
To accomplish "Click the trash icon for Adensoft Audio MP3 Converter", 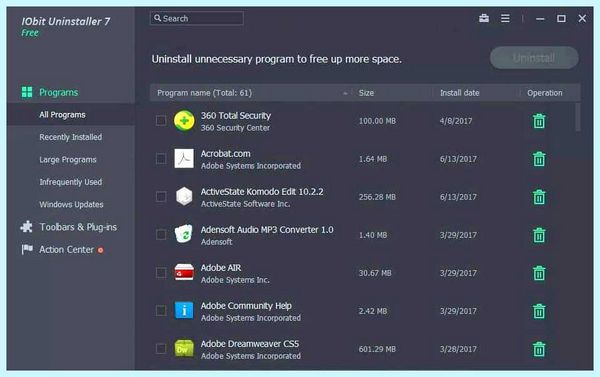I will pyautogui.click(x=539, y=235).
